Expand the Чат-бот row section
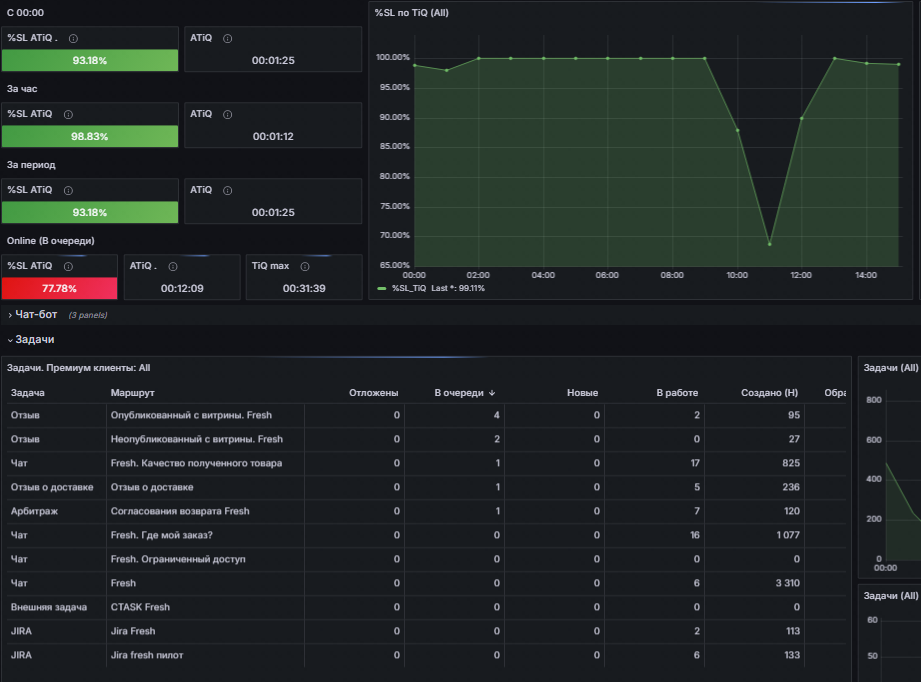This screenshot has width=921, height=682. coord(36,315)
